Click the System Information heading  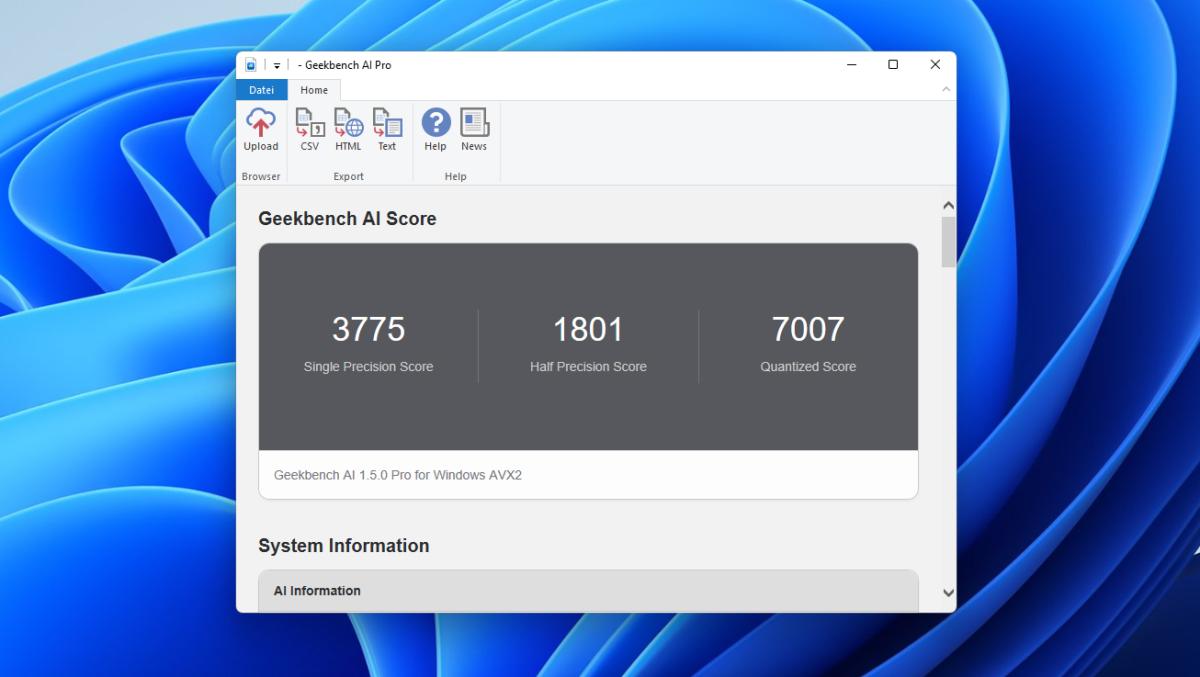click(x=344, y=546)
